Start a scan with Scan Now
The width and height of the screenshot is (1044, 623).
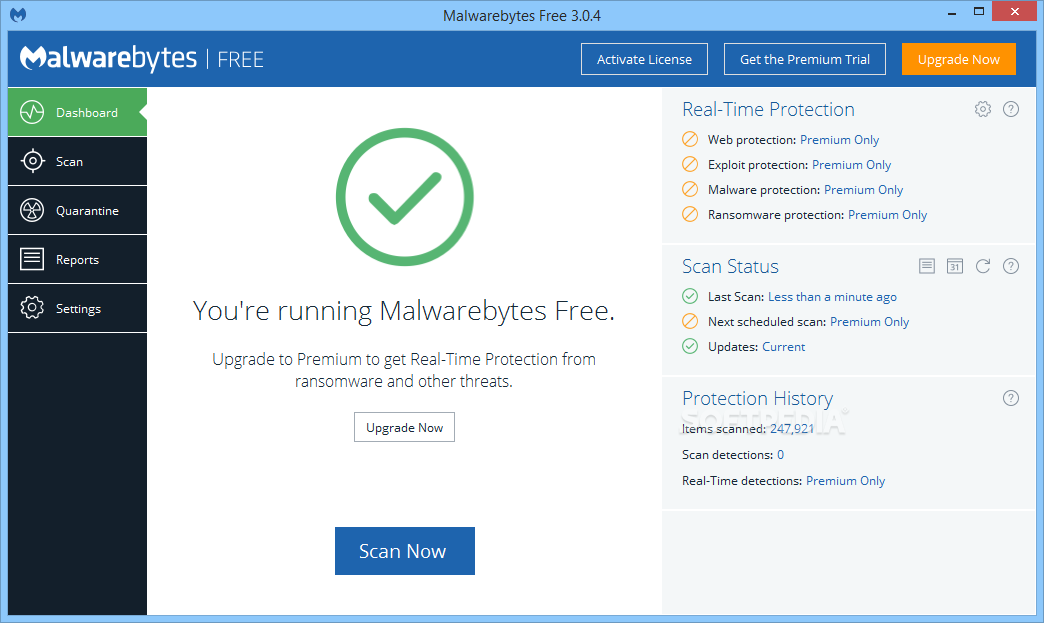click(x=404, y=550)
